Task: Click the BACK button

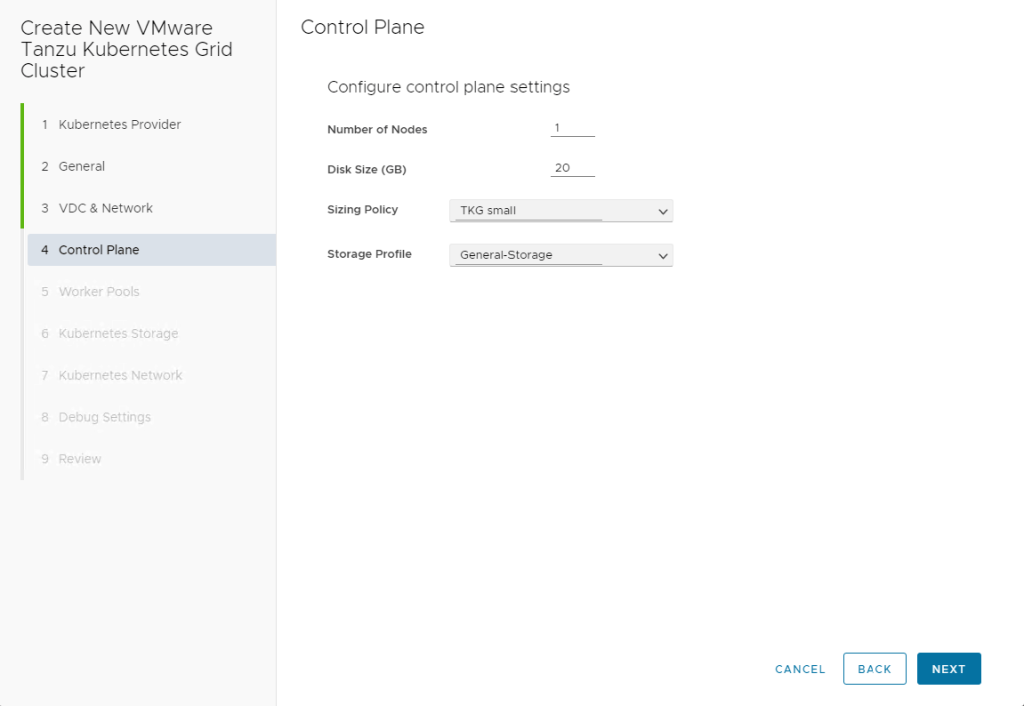Action: [874, 669]
